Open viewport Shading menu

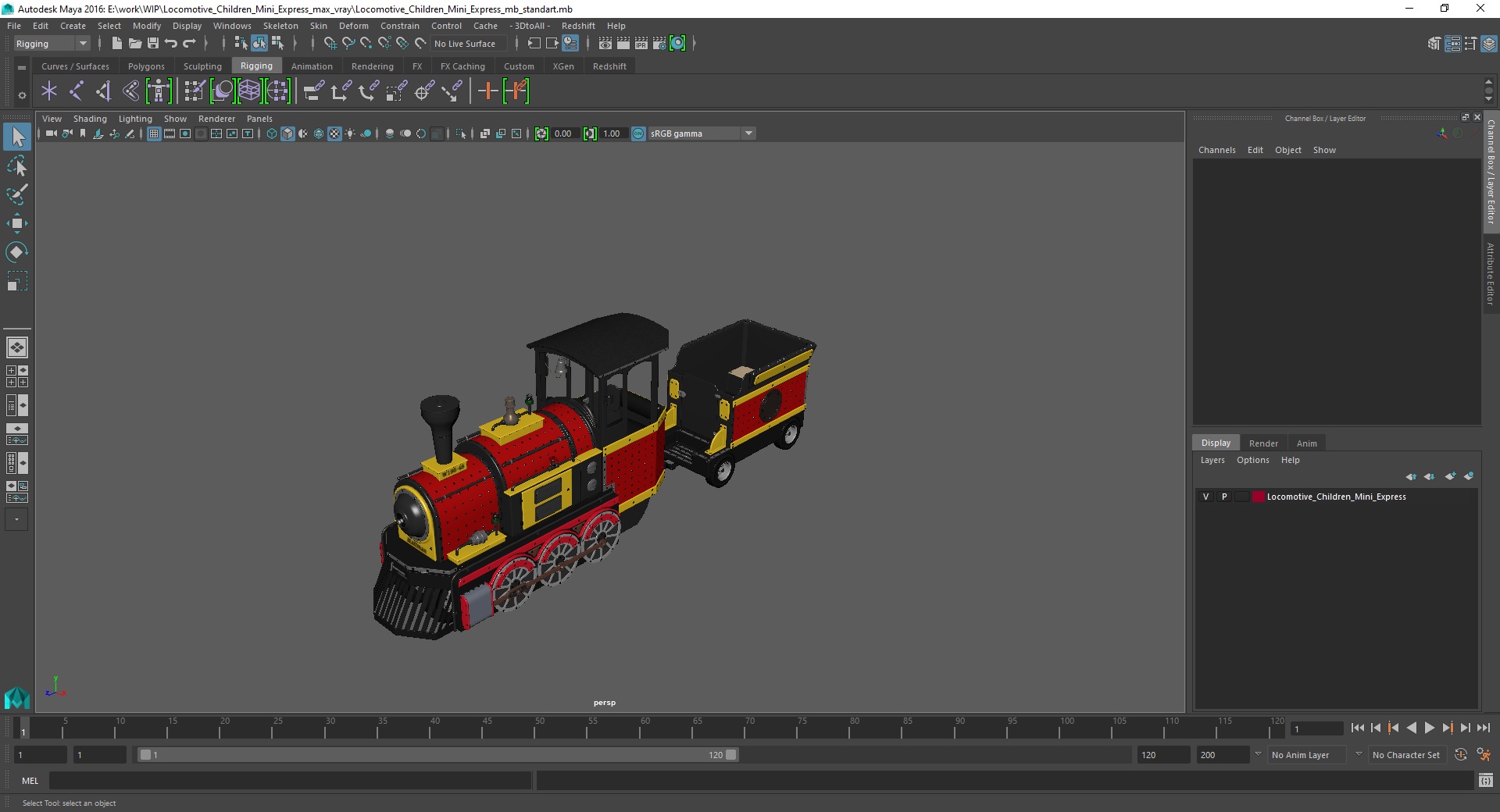90,119
